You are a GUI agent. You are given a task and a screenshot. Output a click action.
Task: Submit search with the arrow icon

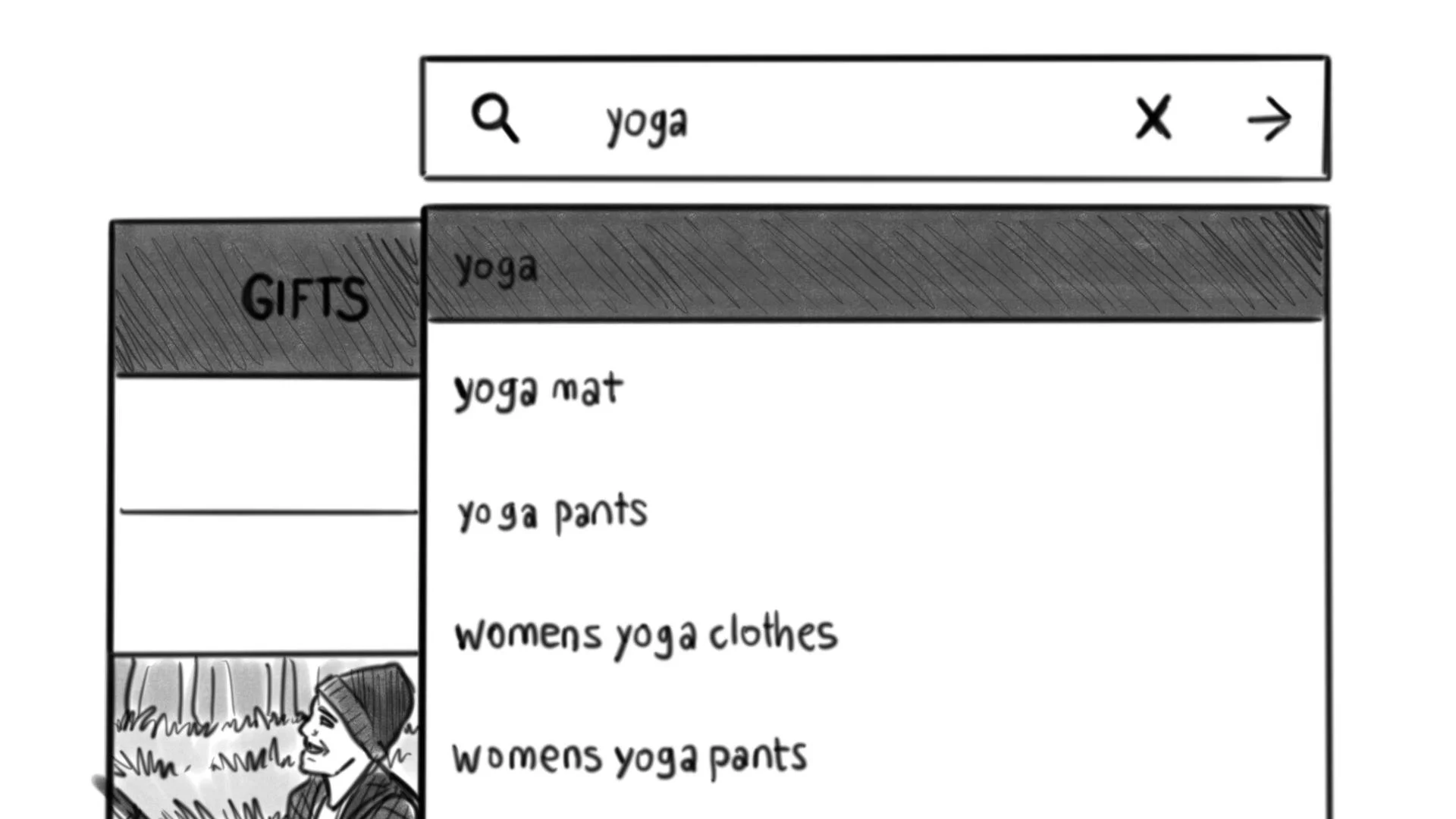click(1269, 119)
